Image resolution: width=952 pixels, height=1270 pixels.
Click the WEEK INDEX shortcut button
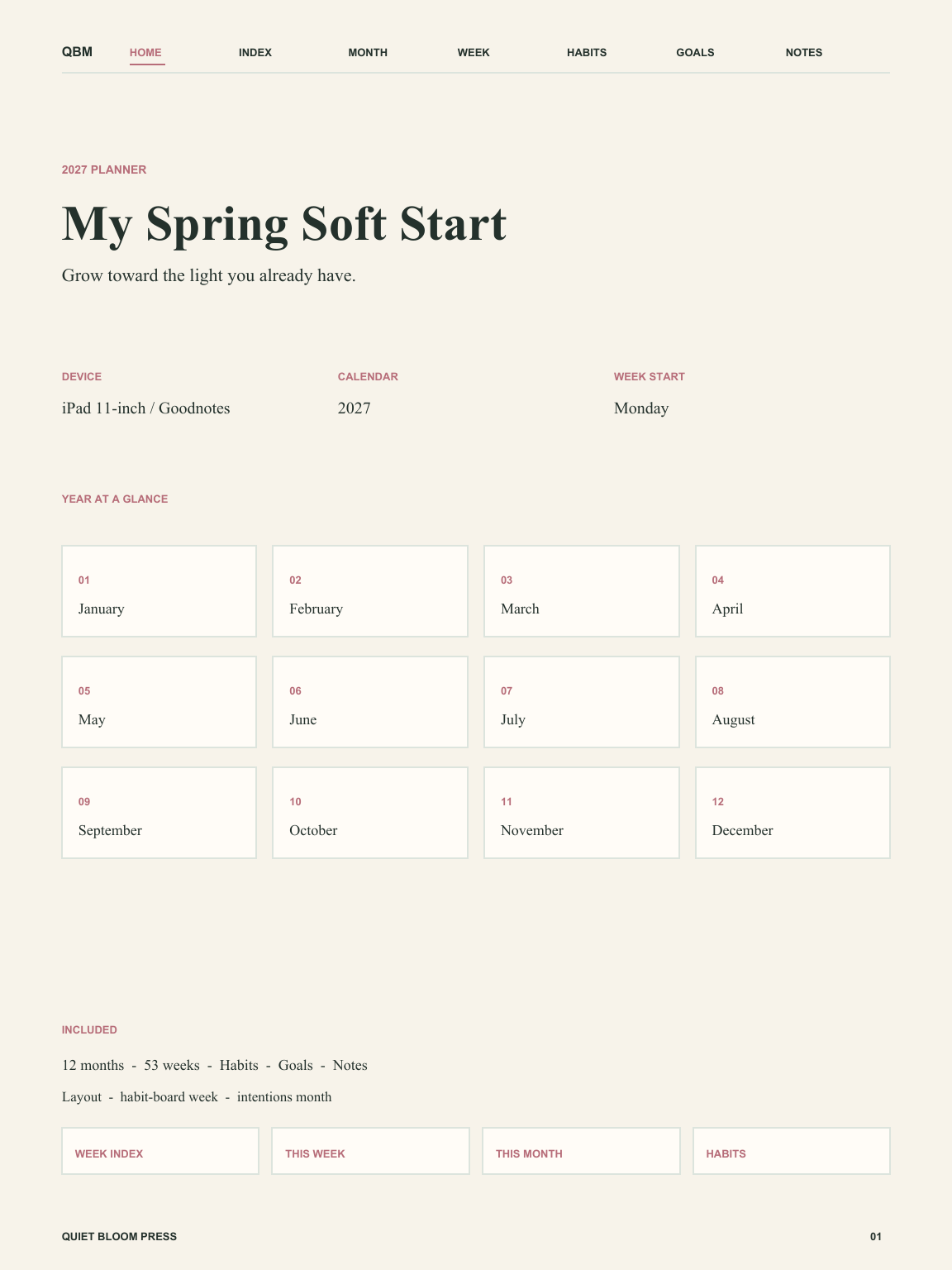click(x=160, y=1151)
